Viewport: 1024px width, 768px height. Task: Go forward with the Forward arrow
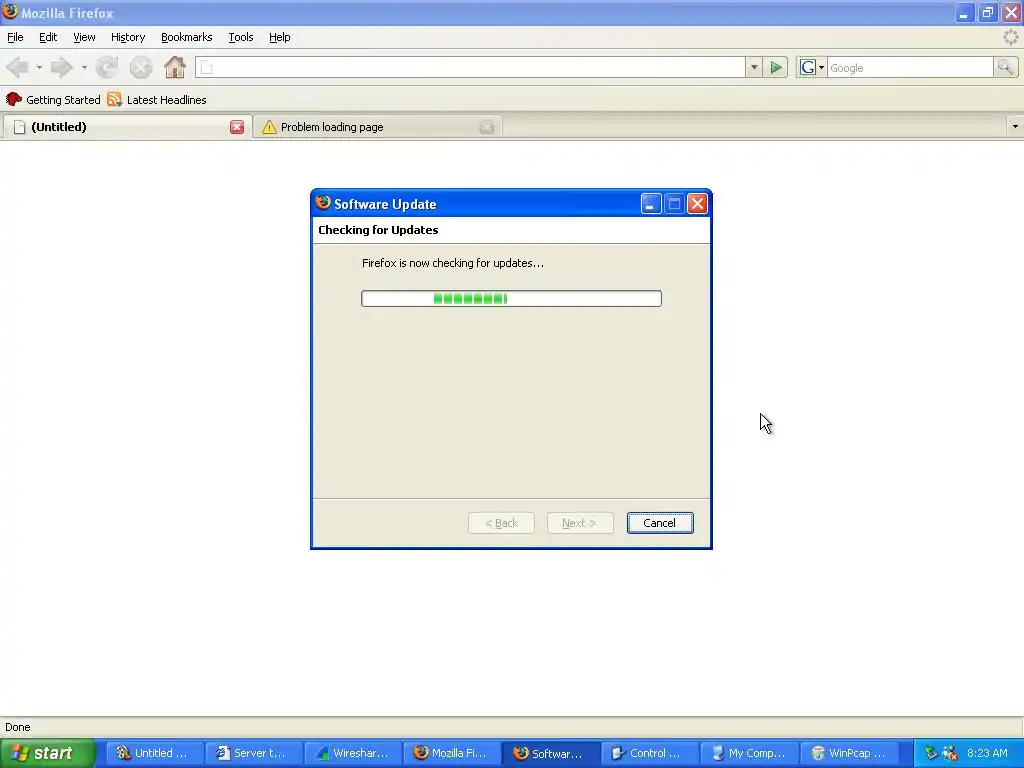coord(61,67)
